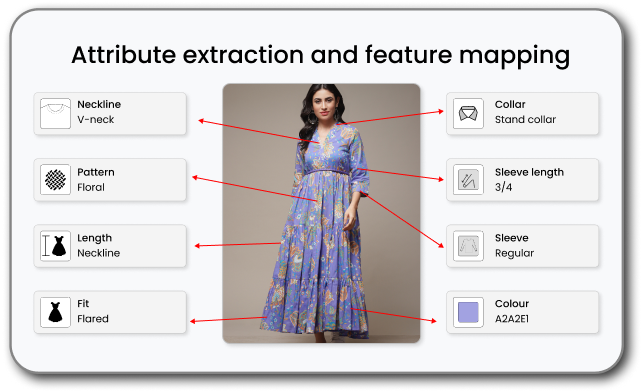
Task: Select the Fit Flared card
Action: point(110,312)
